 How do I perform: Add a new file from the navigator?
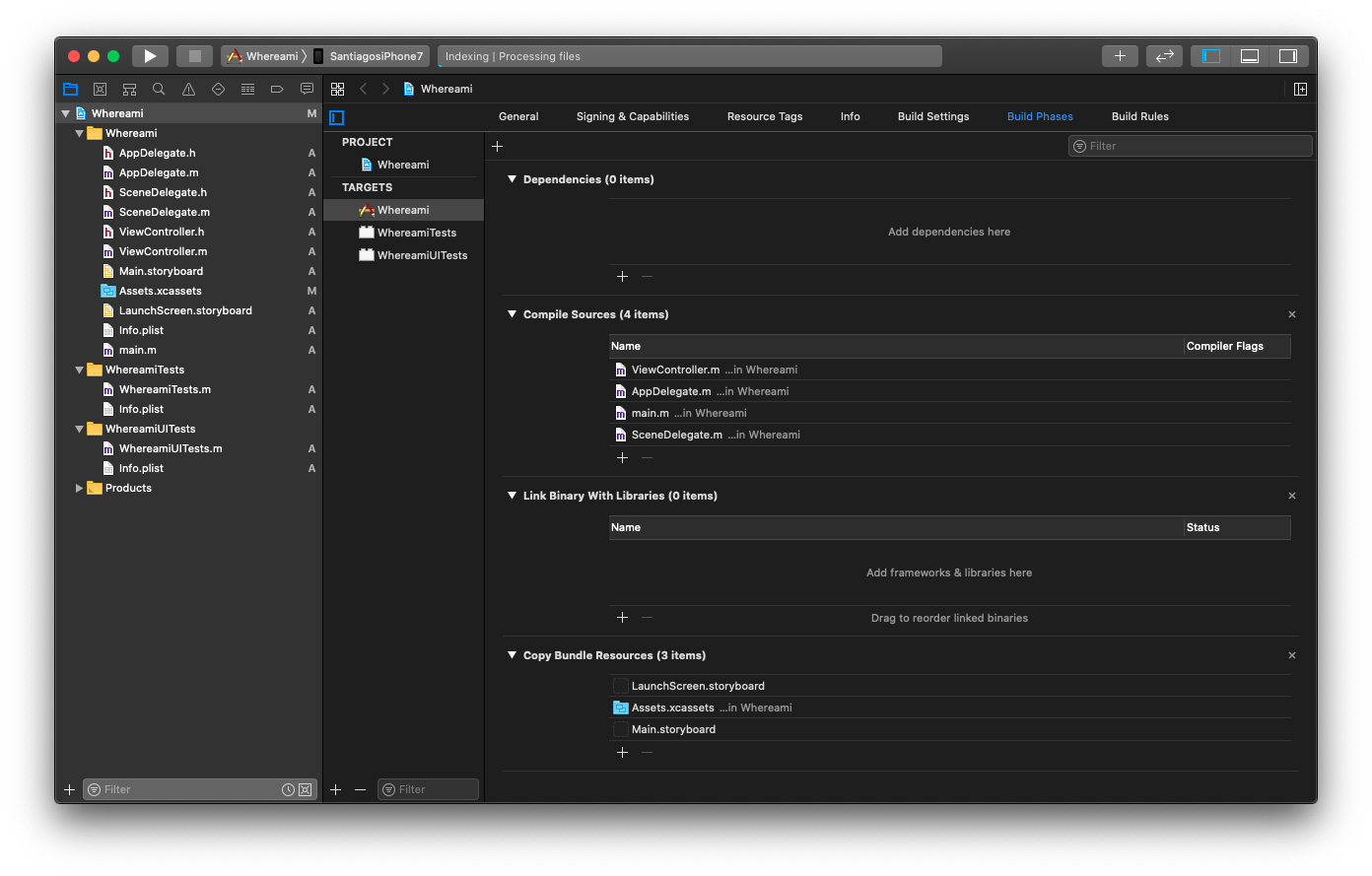click(69, 789)
